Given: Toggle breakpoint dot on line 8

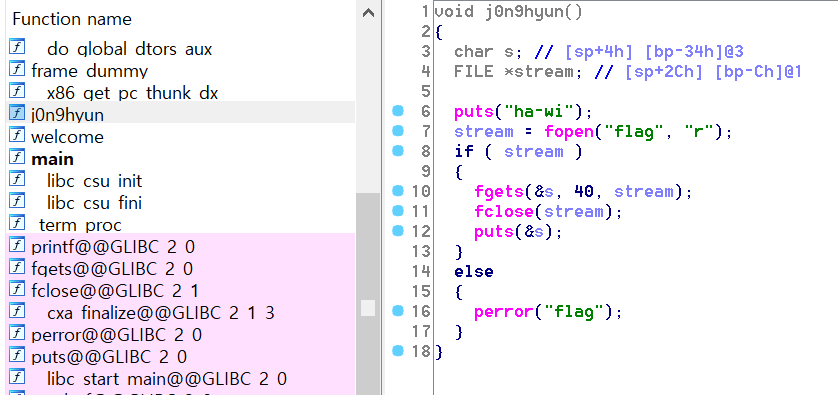Looking at the screenshot, I should tap(398, 151).
